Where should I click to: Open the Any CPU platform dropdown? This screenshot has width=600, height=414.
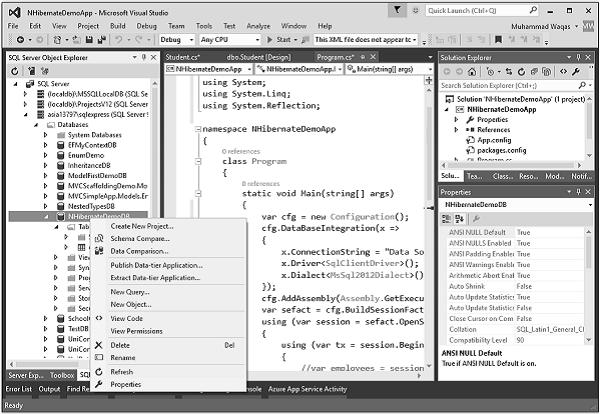(230, 39)
